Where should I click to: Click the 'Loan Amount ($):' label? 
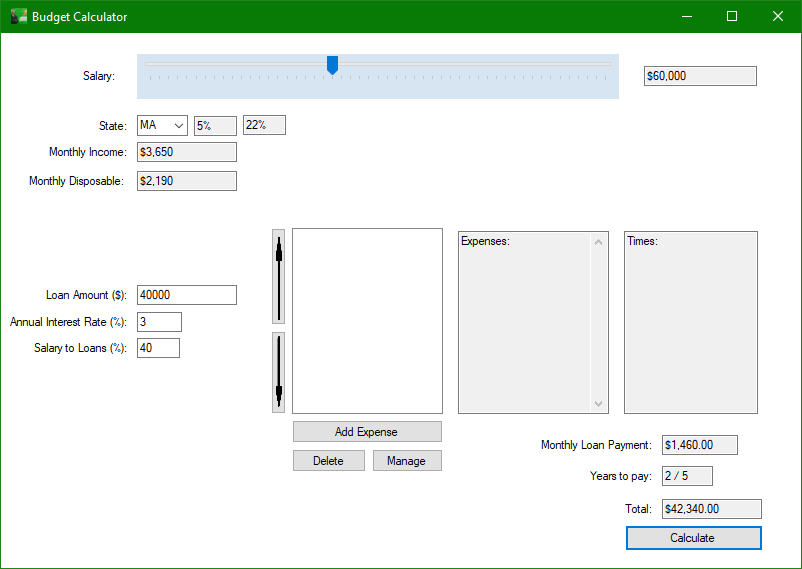(86, 295)
